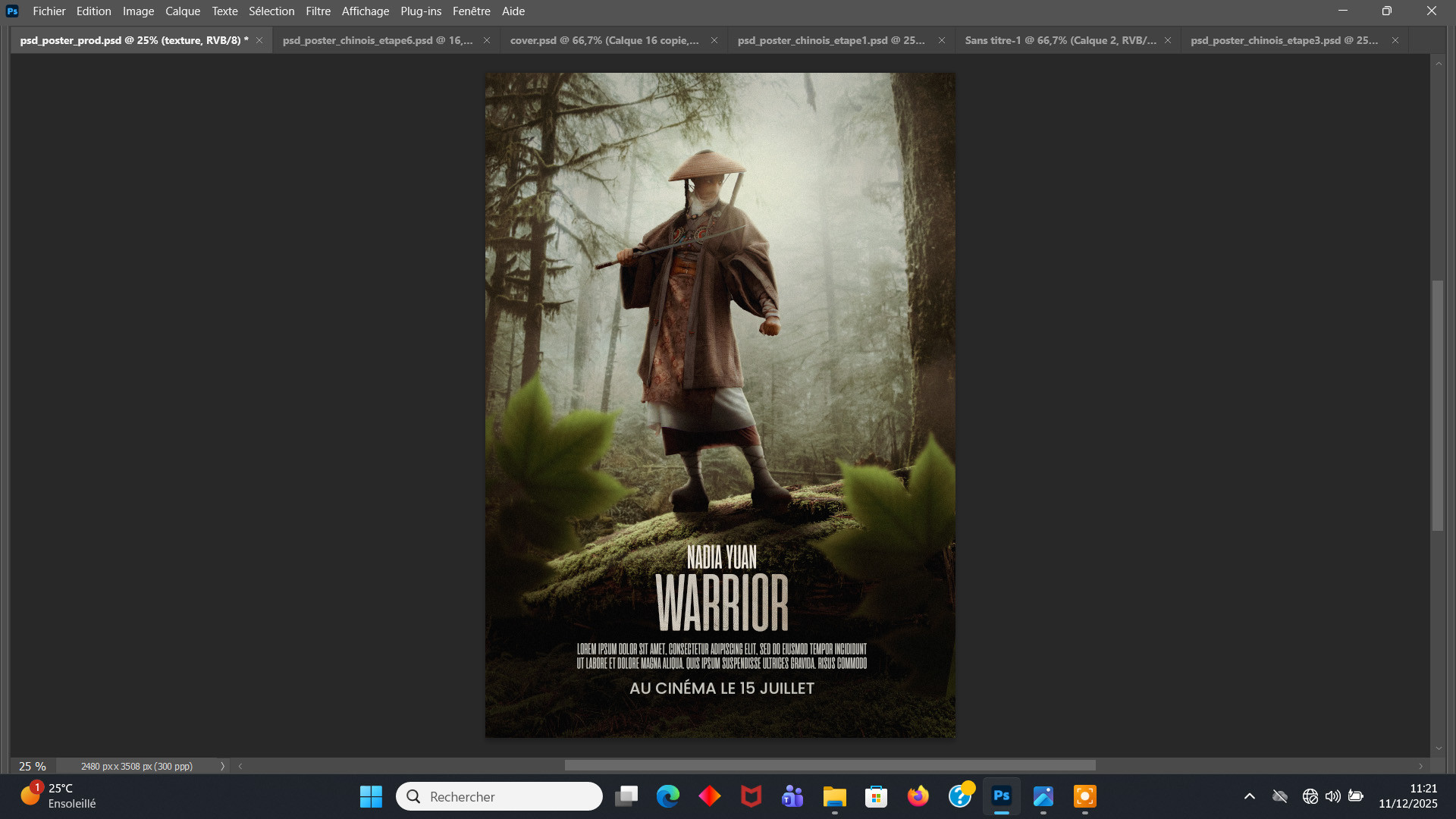Click the volume speaker tray icon
This screenshot has height=819, width=1456.
(x=1332, y=796)
